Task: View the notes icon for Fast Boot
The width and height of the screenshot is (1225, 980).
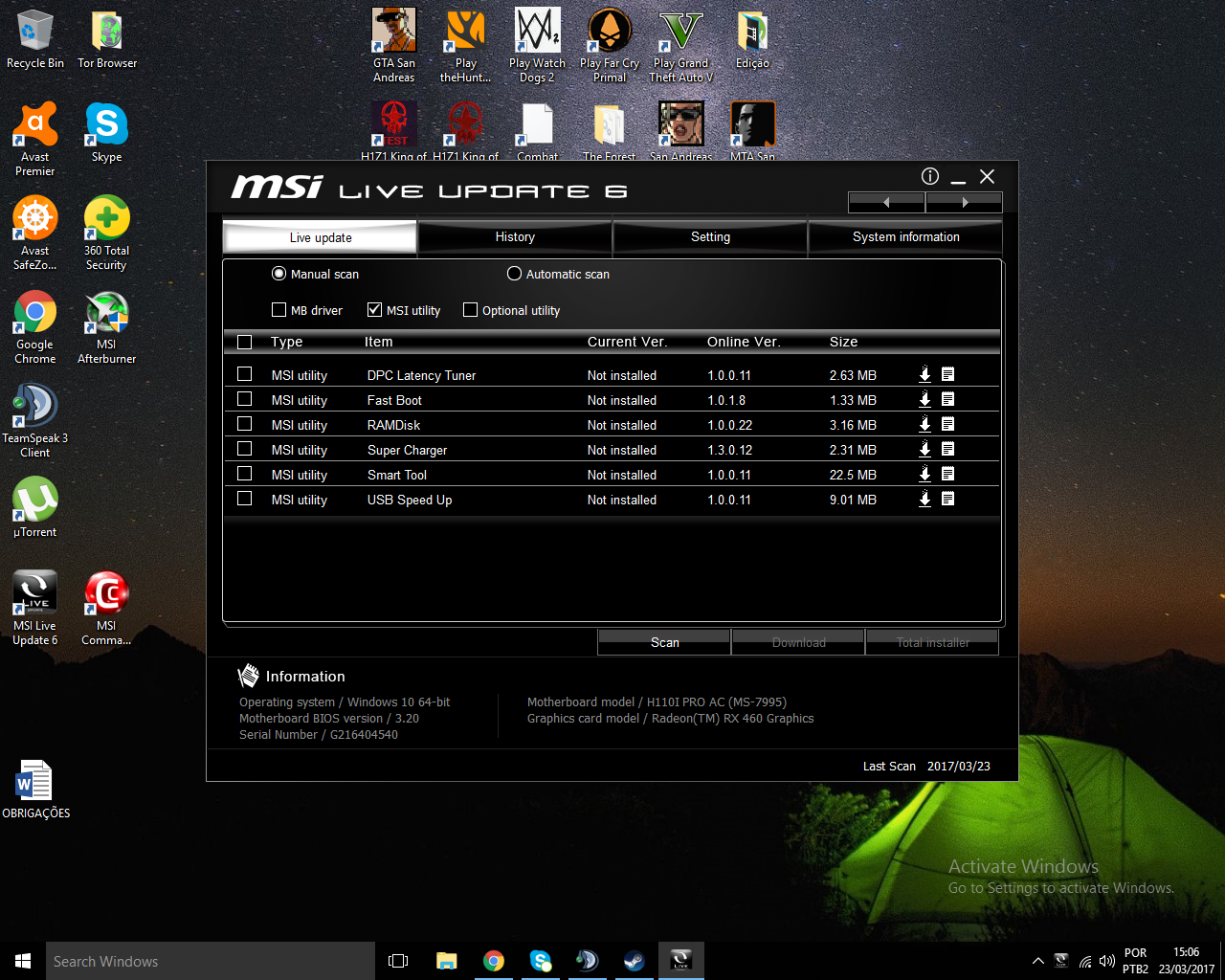Action: tap(947, 399)
